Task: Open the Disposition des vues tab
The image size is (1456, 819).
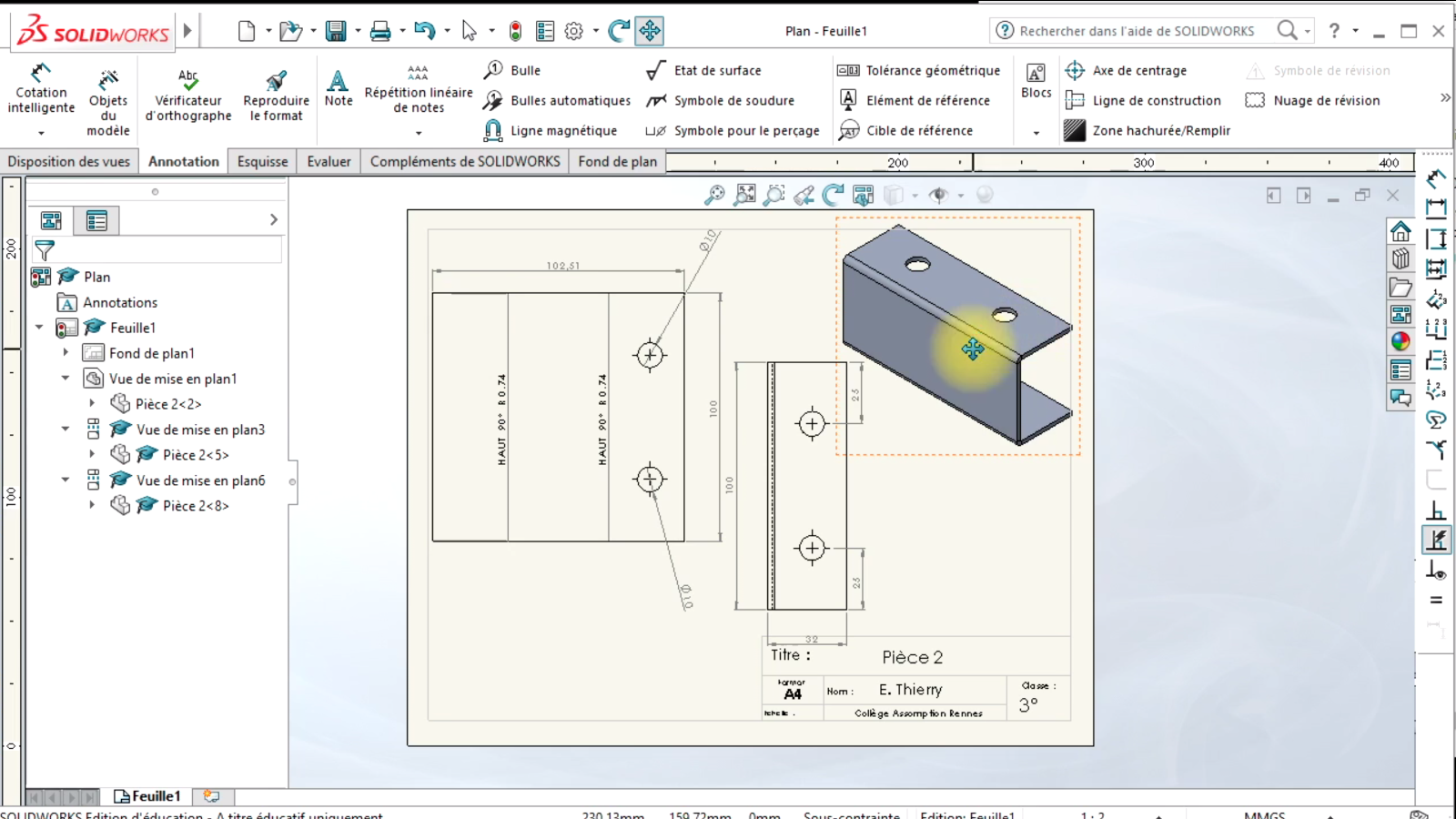Action: pyautogui.click(x=68, y=161)
